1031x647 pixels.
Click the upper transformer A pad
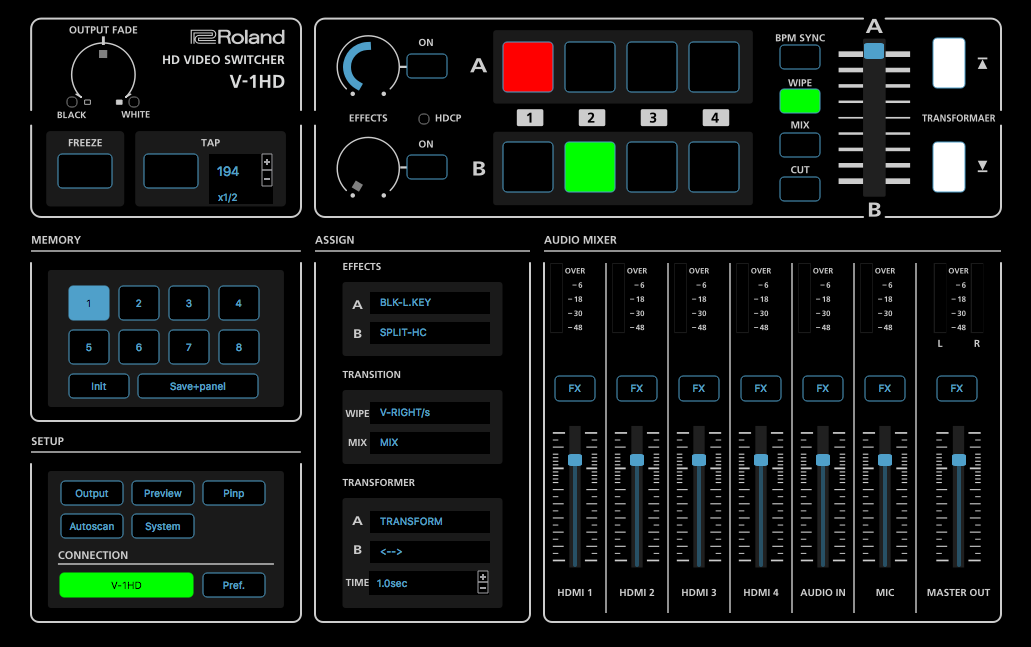point(949,63)
